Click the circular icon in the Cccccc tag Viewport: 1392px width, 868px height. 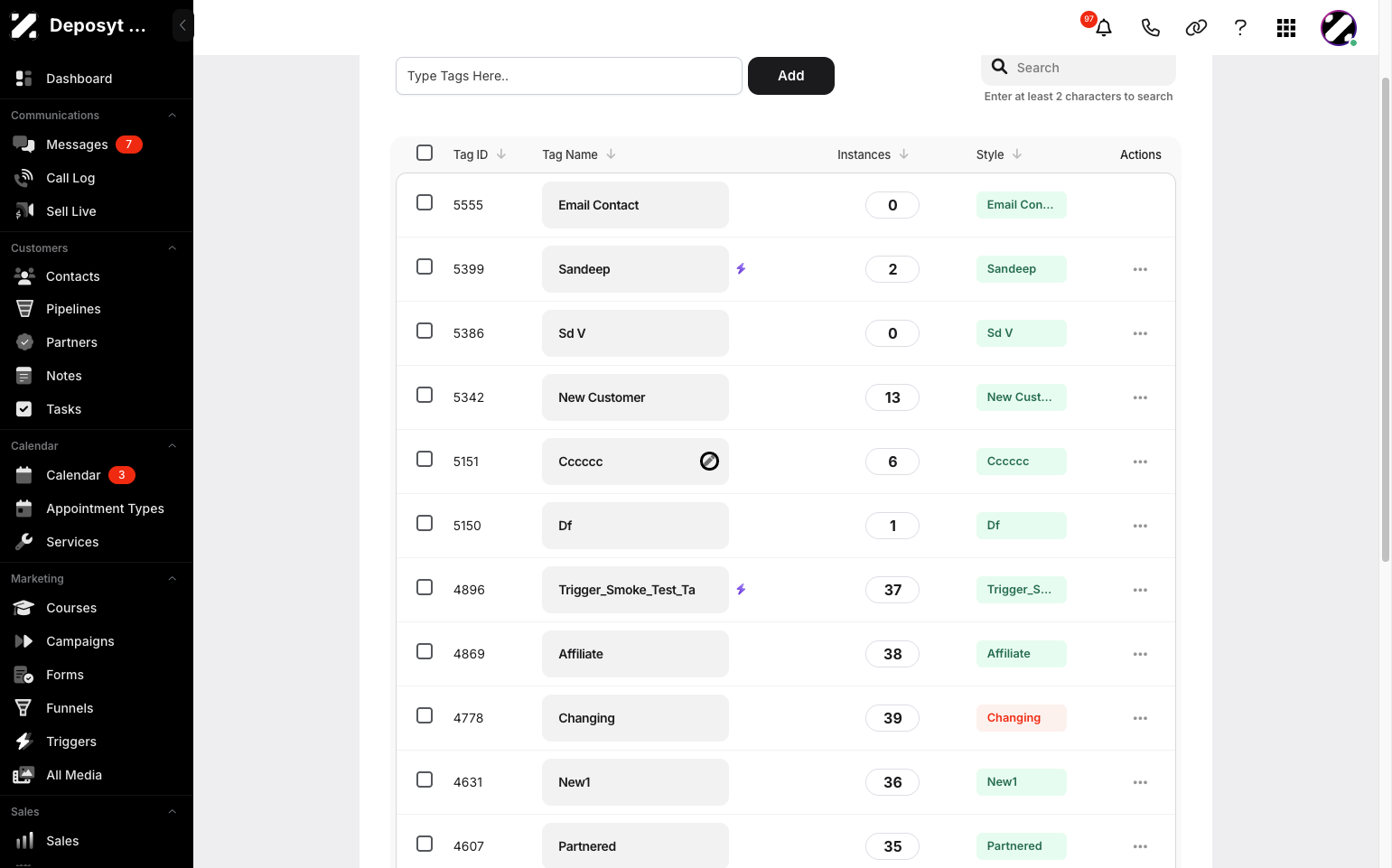[709, 461]
